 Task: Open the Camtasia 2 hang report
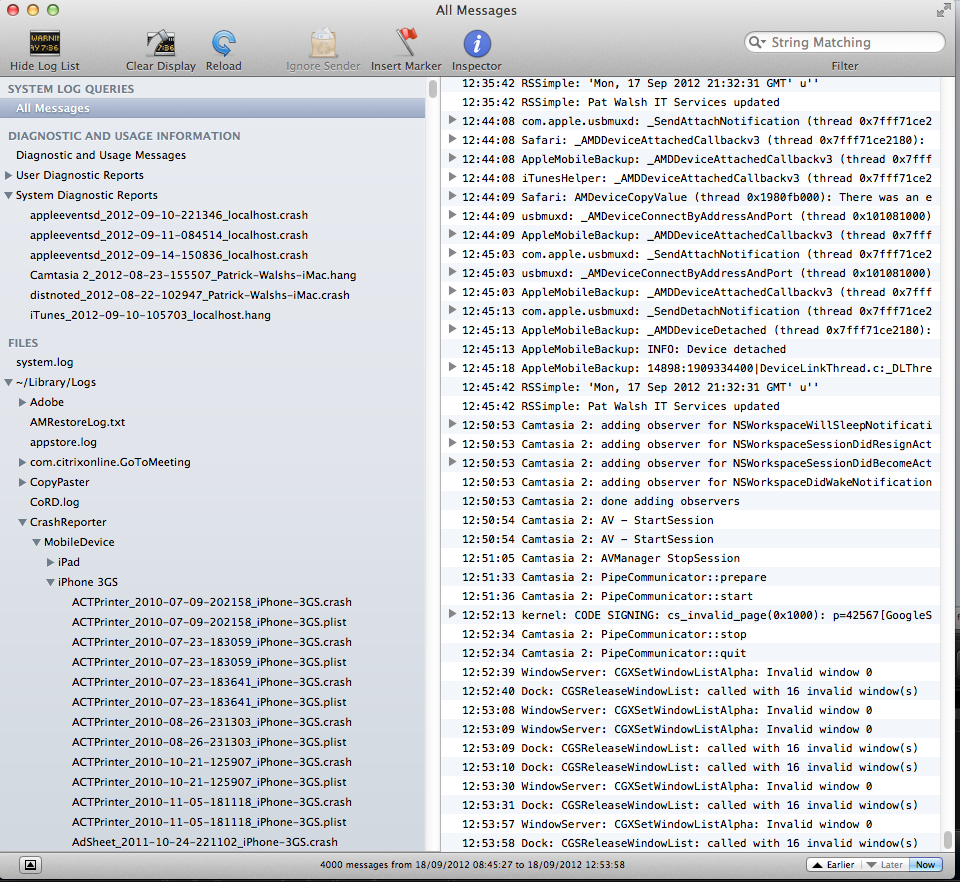pos(193,275)
